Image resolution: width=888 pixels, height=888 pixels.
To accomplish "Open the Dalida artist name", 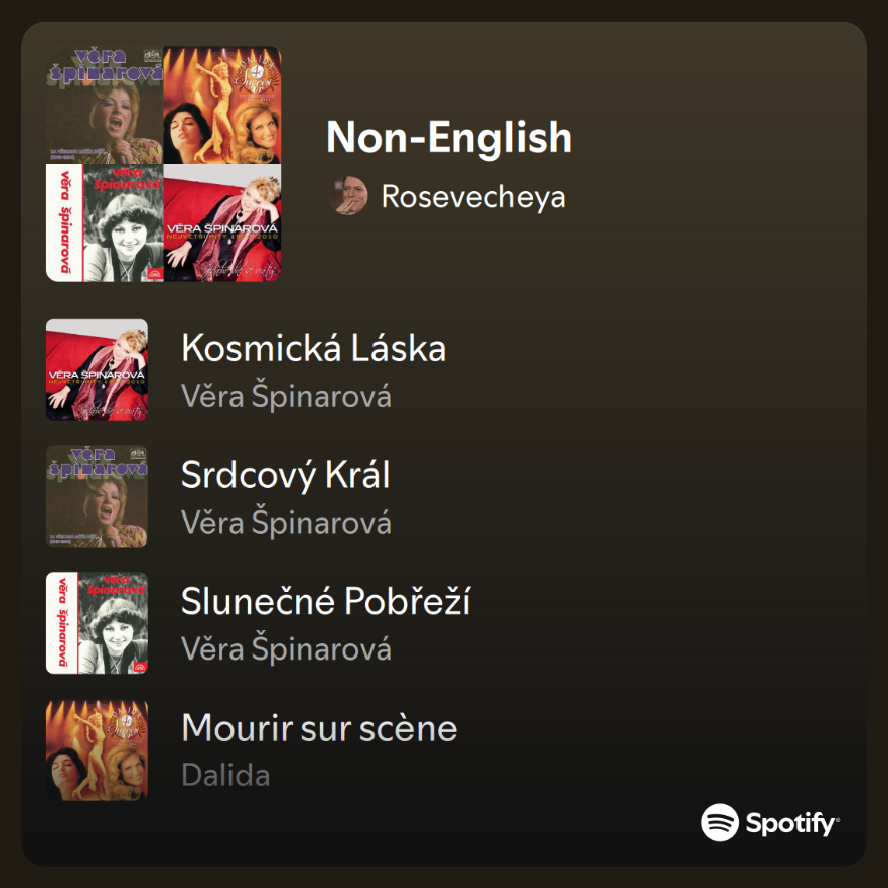I will (225, 775).
